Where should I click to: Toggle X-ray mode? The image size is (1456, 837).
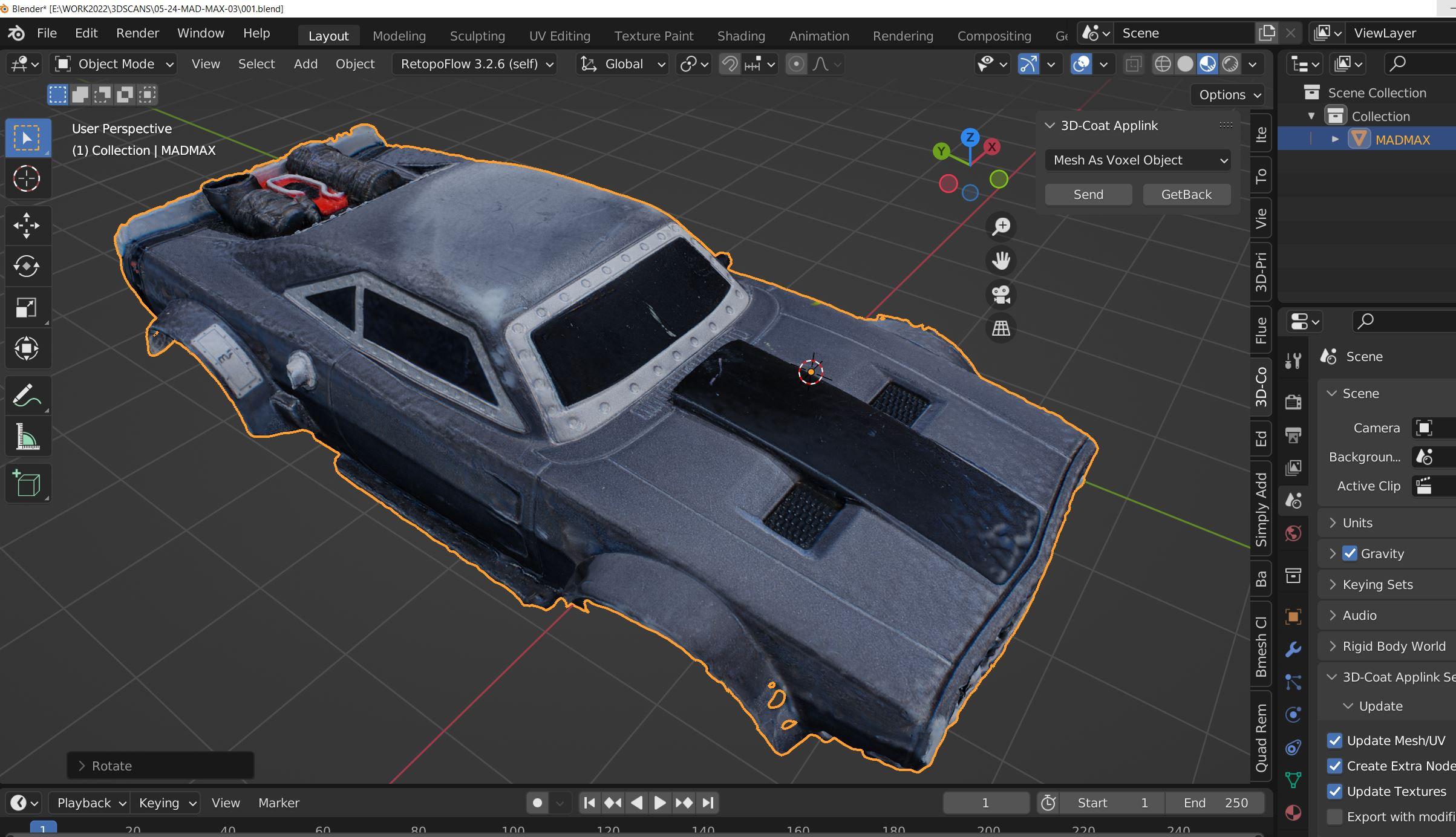[x=1134, y=64]
